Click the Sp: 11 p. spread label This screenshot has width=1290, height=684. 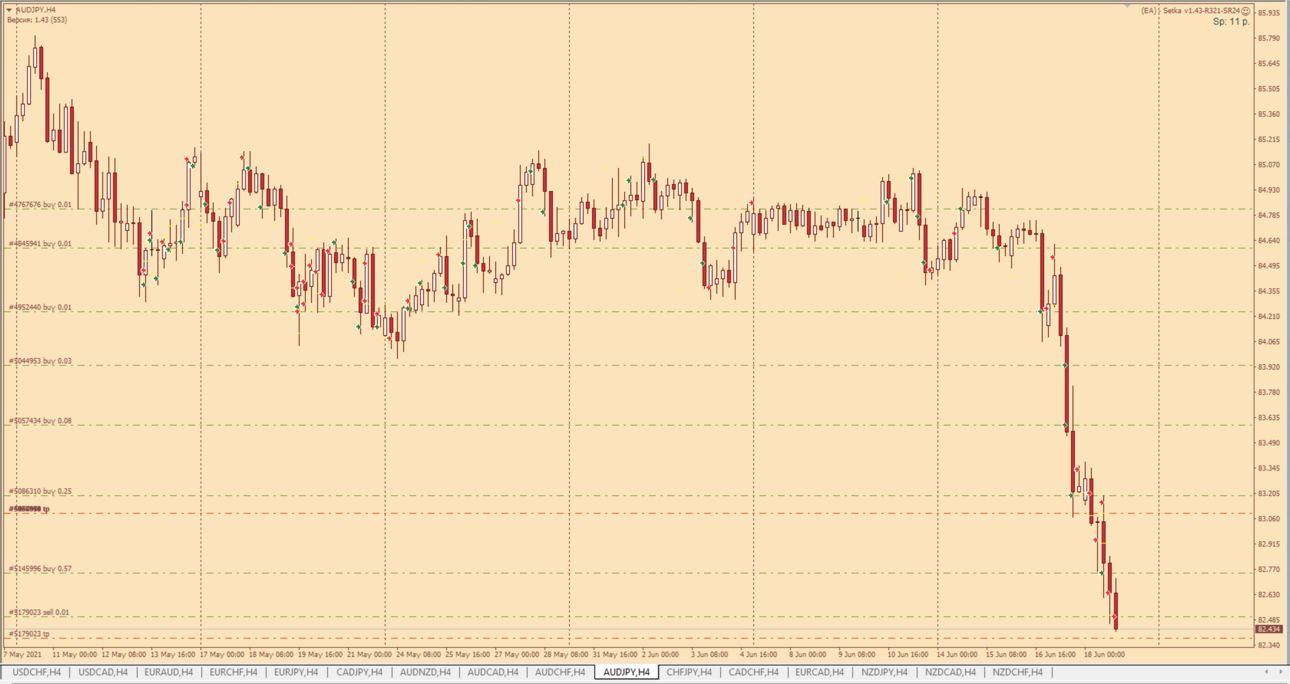click(x=1231, y=21)
